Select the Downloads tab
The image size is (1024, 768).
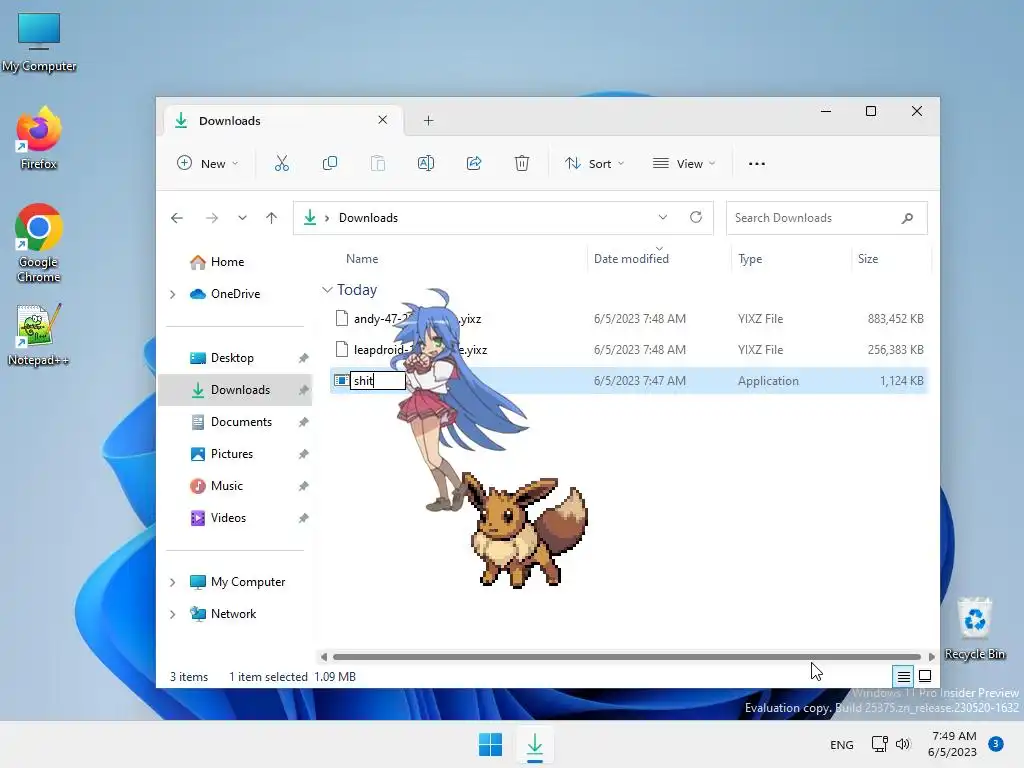tap(281, 120)
